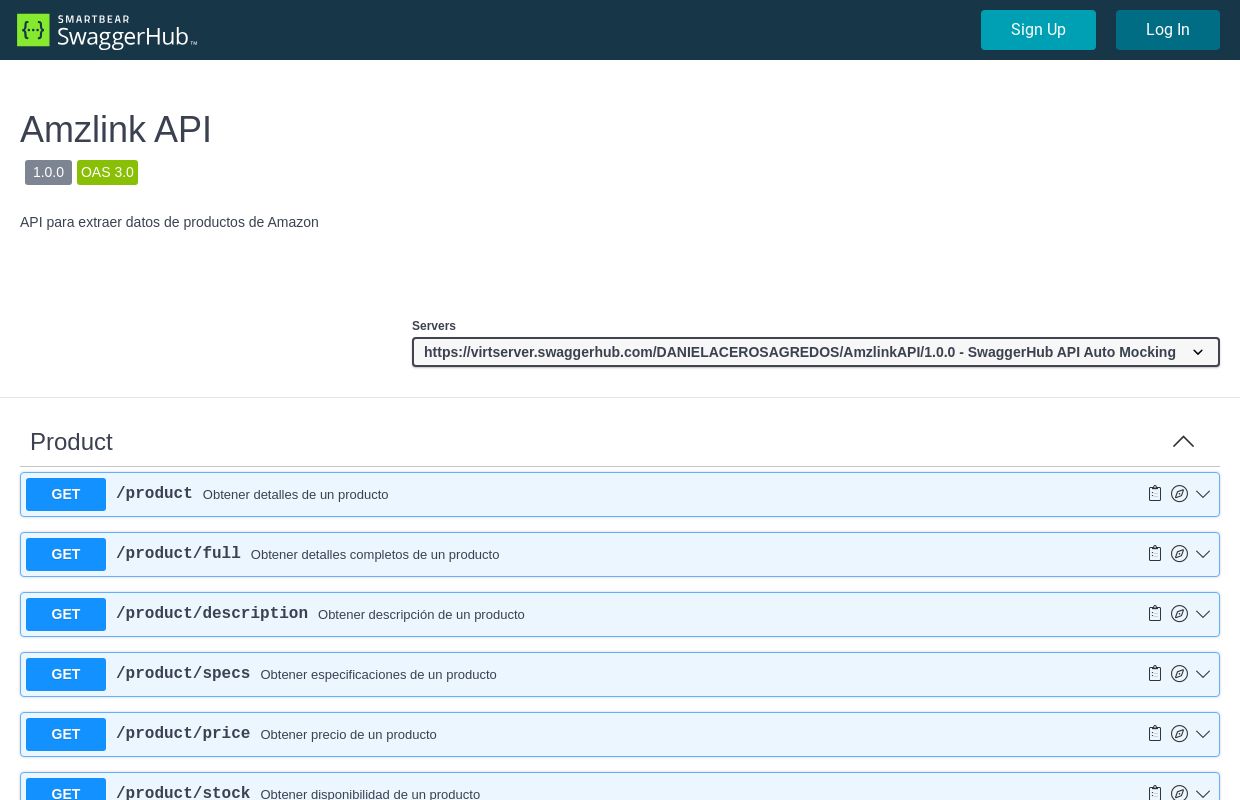The height and width of the screenshot is (800, 1240).
Task: Click the compass icon on the /product/price row
Action: 1180,734
